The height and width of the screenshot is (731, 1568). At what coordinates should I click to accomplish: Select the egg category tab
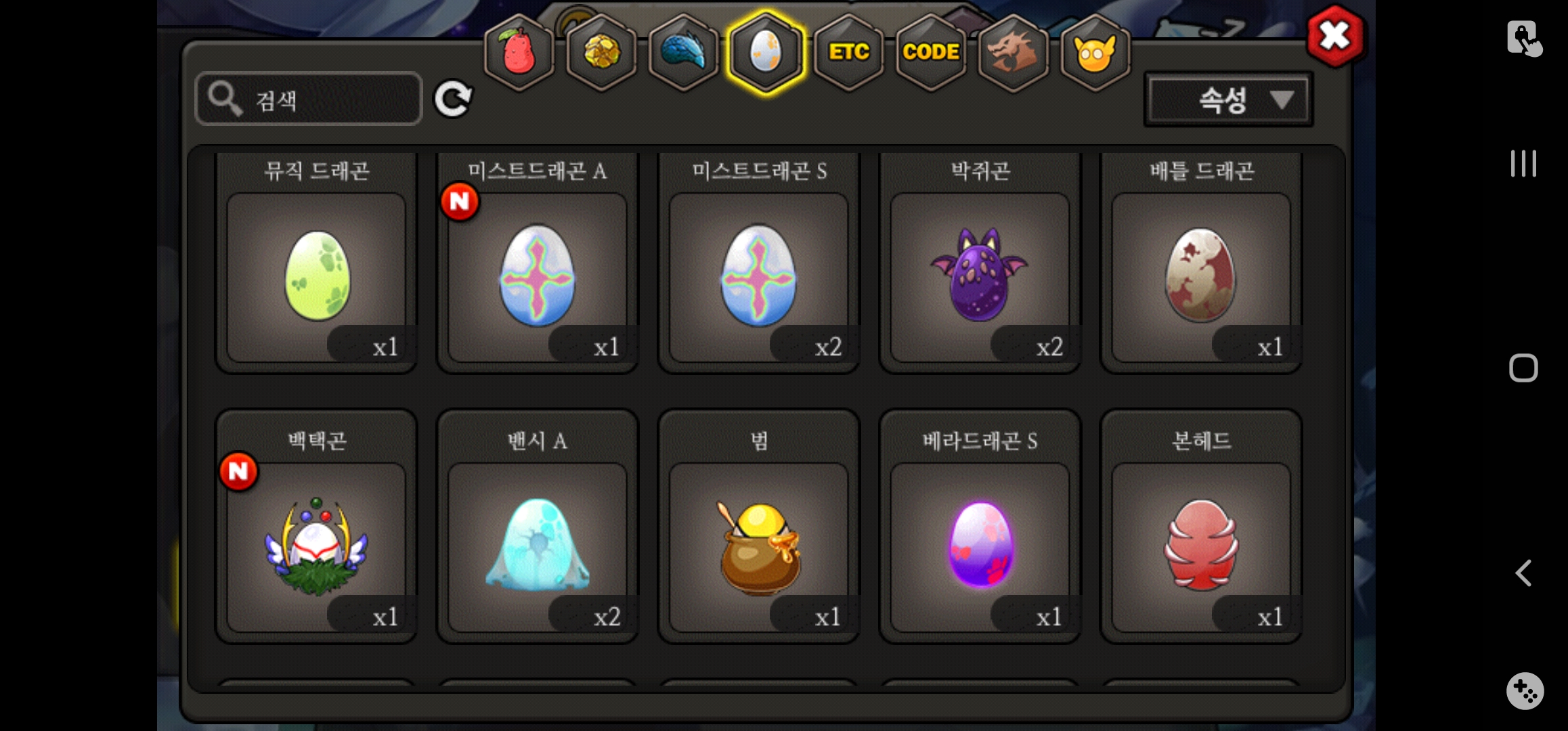point(766,53)
